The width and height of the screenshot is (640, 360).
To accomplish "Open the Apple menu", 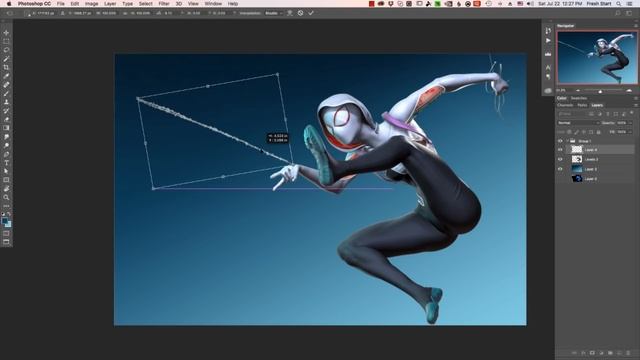I will click(x=9, y=4).
